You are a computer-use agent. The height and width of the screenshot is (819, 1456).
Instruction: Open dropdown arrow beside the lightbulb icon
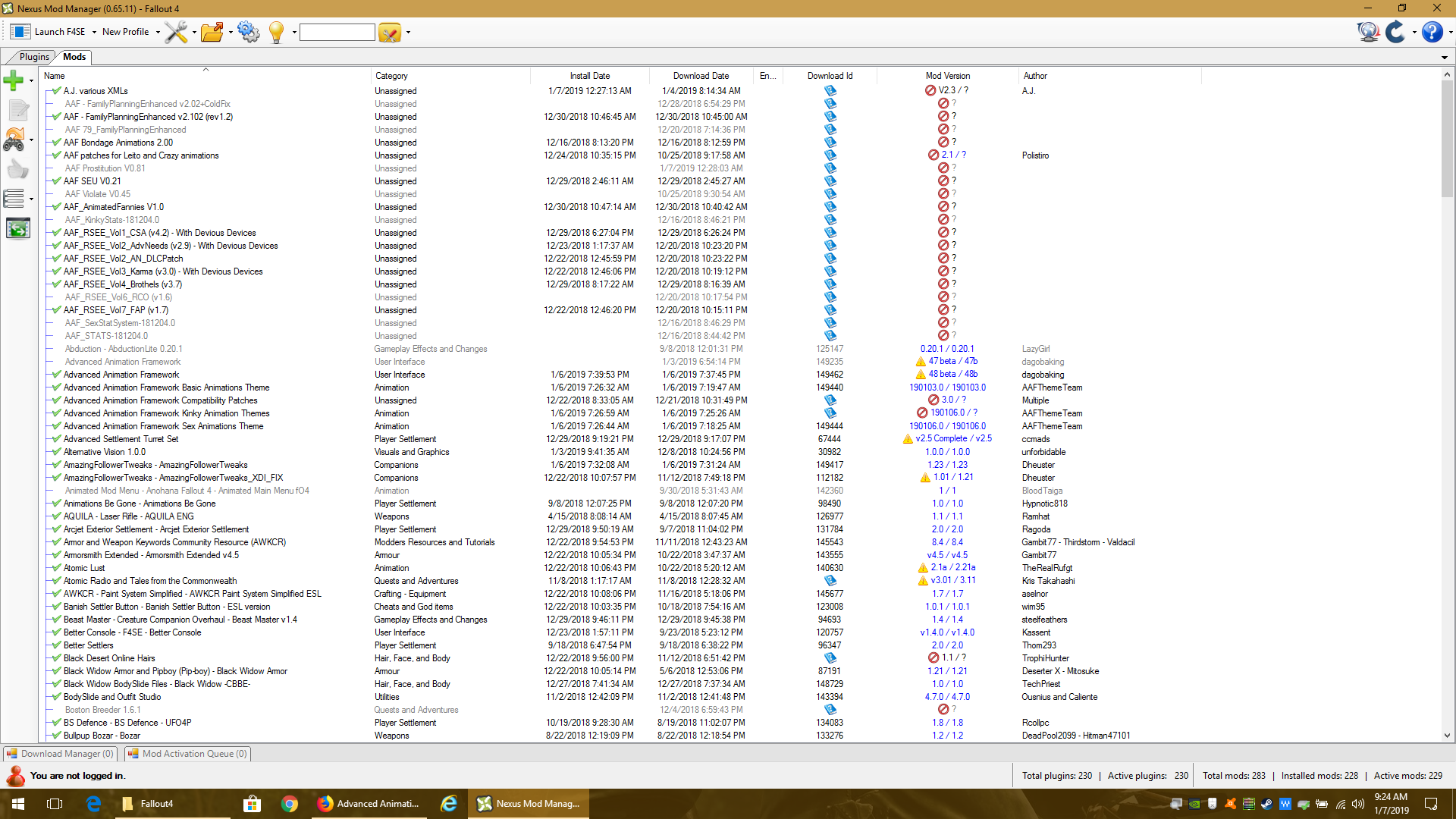click(x=294, y=33)
